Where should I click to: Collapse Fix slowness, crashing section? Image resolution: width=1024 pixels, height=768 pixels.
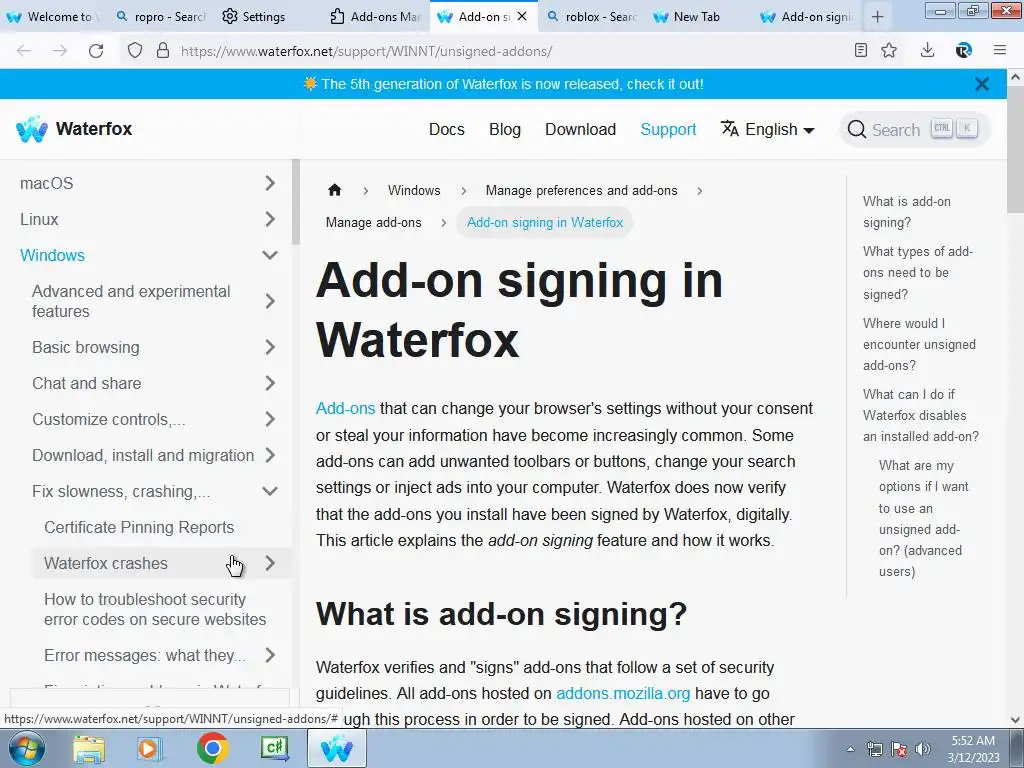tap(270, 491)
